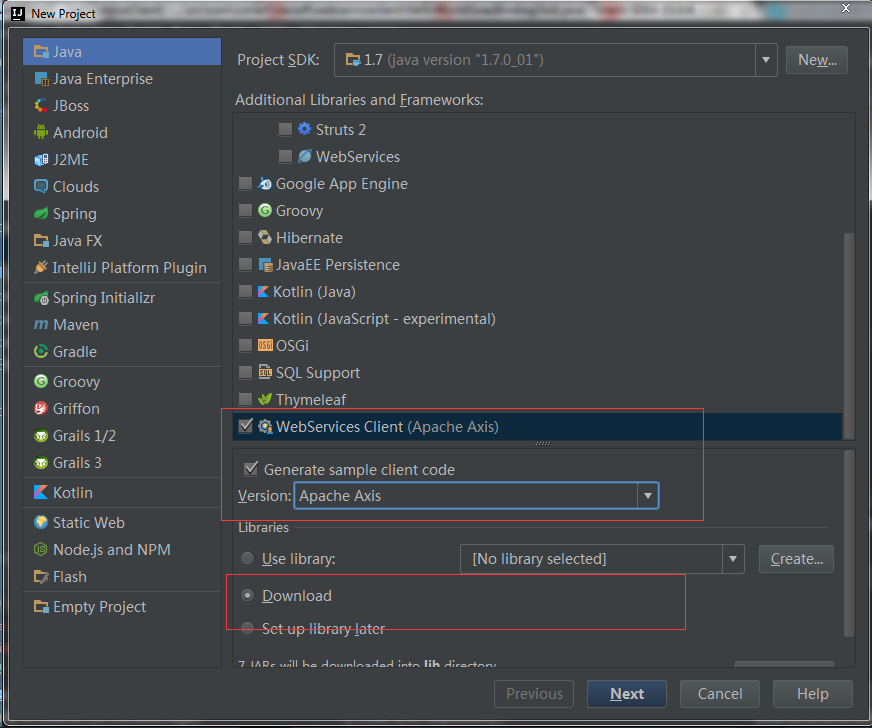This screenshot has height=728, width=872.
Task: Enable the Kotlin (Java) checkbox
Action: [x=245, y=291]
